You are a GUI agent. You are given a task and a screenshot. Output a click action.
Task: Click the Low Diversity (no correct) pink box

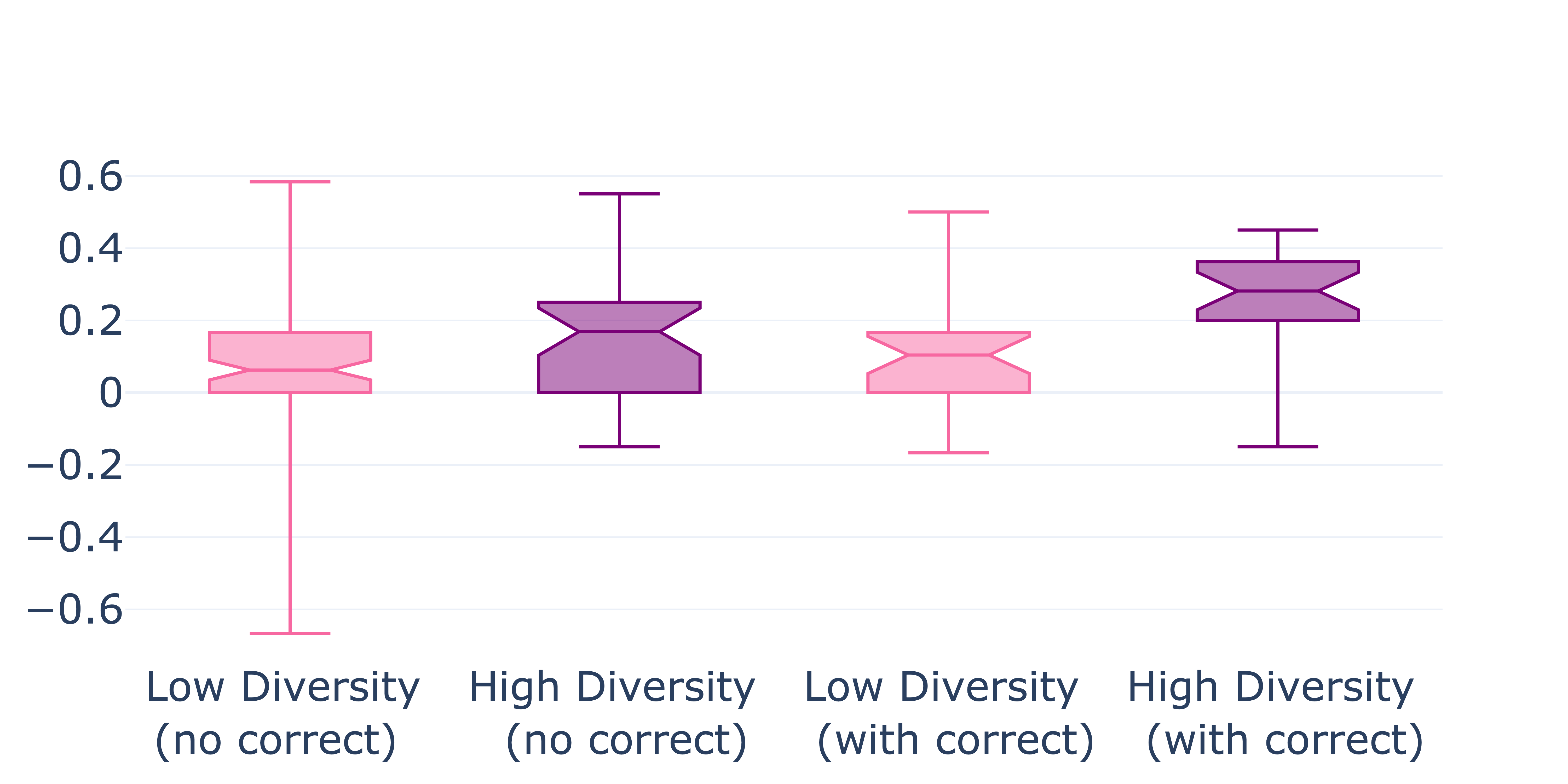[x=290, y=353]
